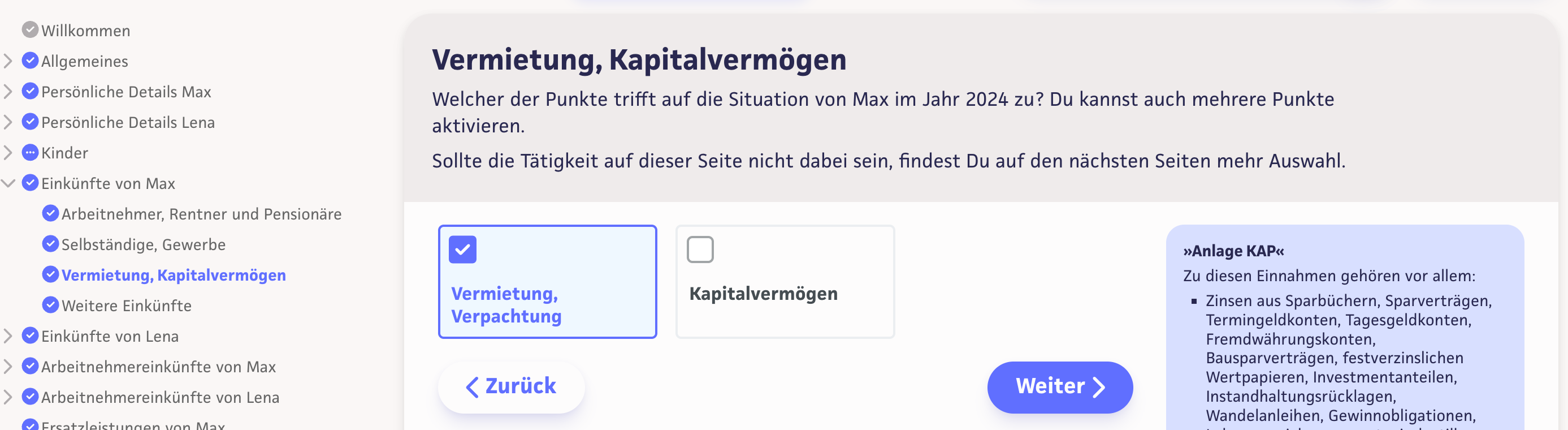
Task: Click the Allgemeines completed checkmark icon
Action: coord(30,61)
